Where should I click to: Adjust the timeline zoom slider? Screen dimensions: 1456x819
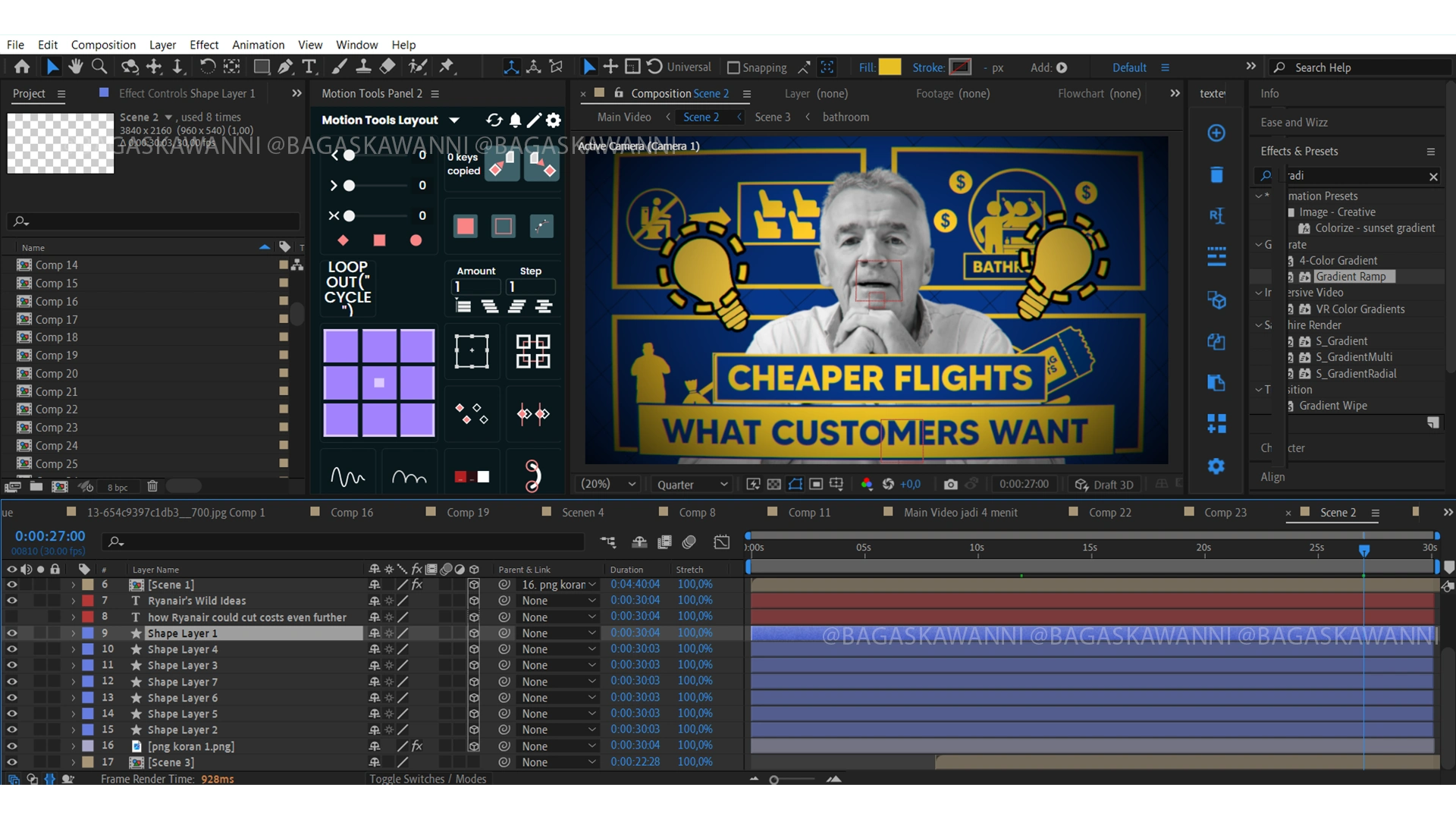click(x=773, y=780)
